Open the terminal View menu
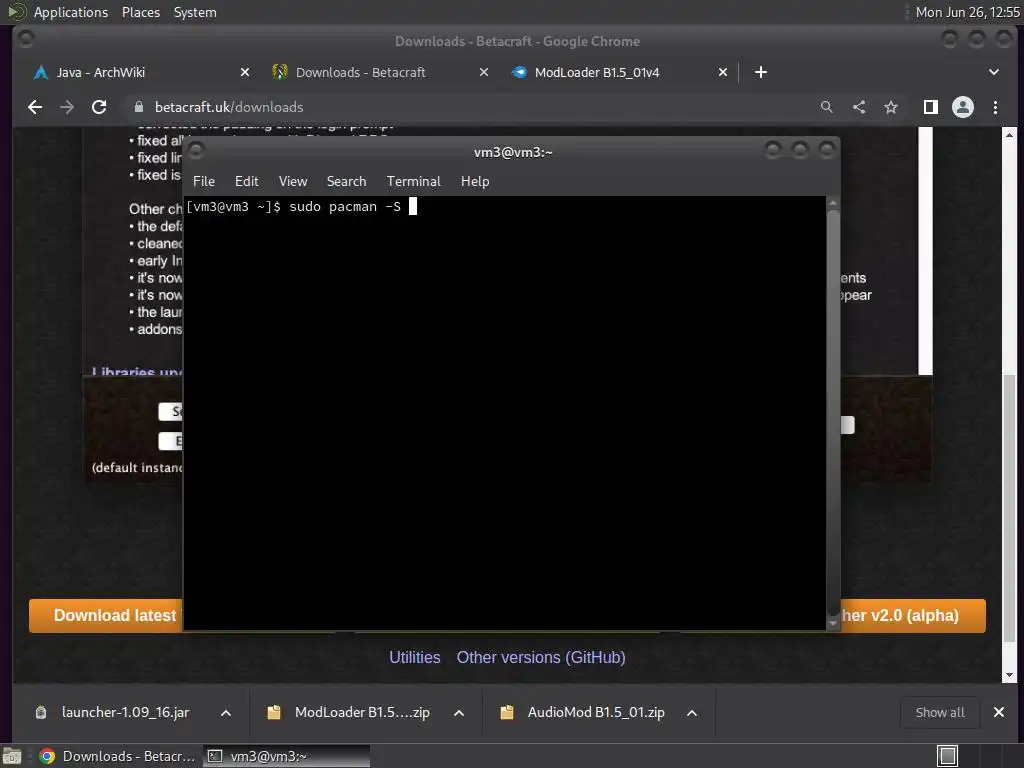Viewport: 1024px width, 768px height. (x=293, y=182)
